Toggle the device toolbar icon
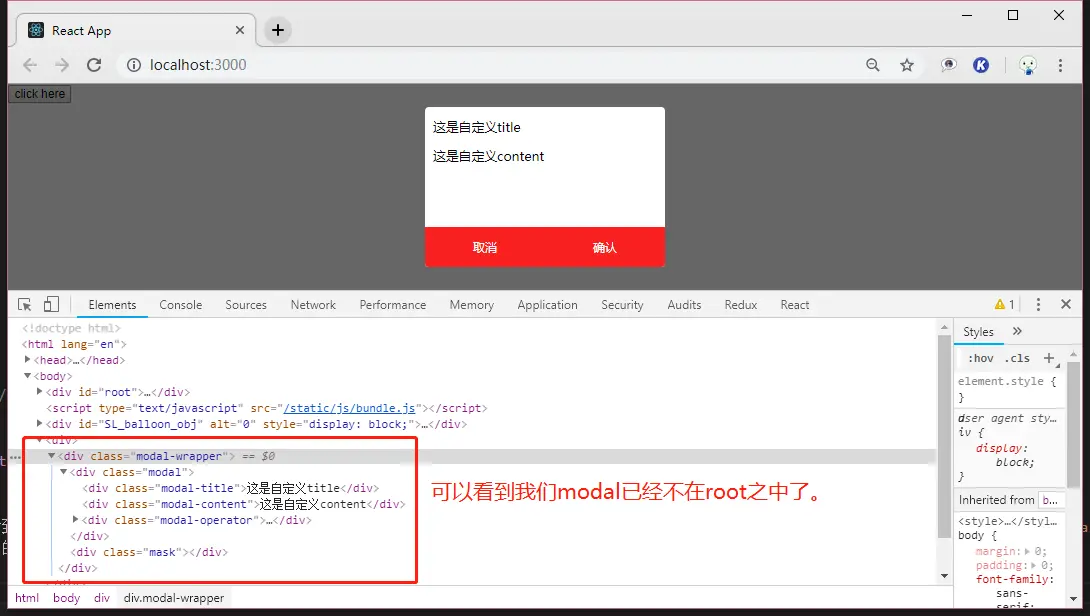 coord(51,305)
